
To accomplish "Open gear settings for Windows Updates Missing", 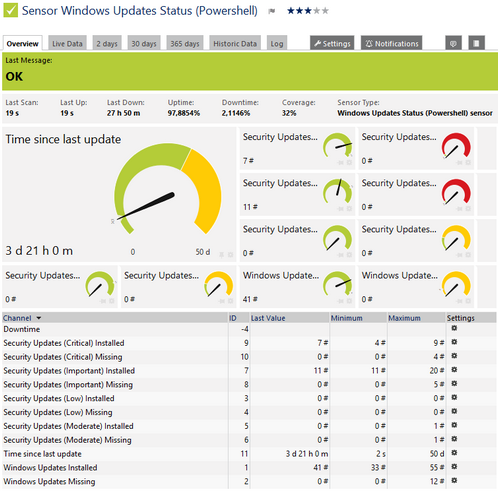I will [x=454, y=480].
